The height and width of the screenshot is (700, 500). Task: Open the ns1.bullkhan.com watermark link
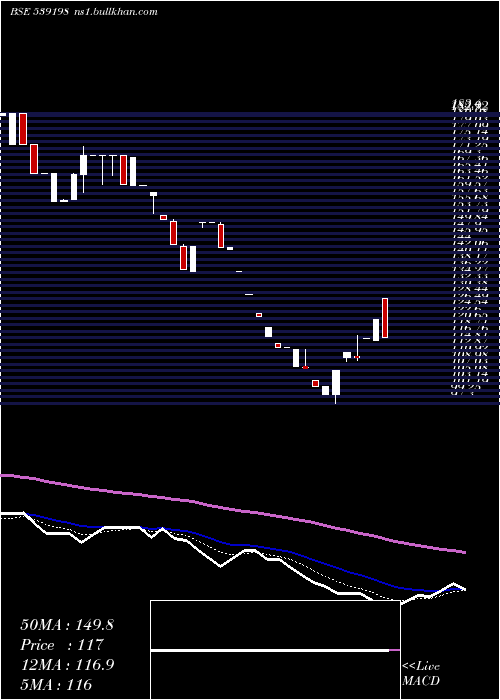pos(115,12)
